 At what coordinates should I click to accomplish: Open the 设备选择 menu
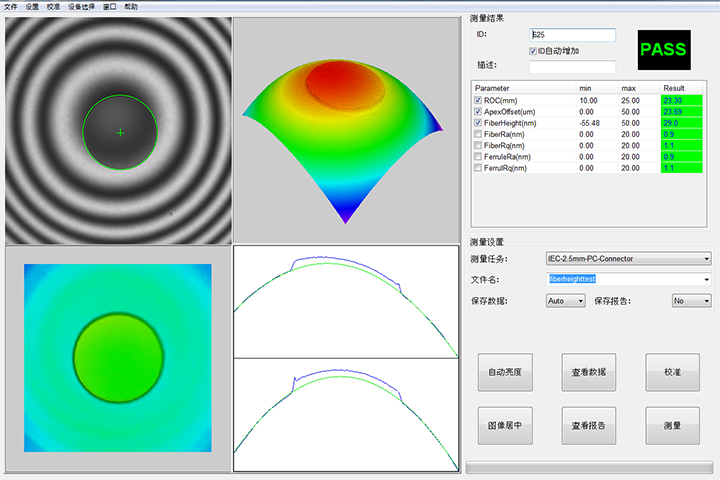point(81,6)
